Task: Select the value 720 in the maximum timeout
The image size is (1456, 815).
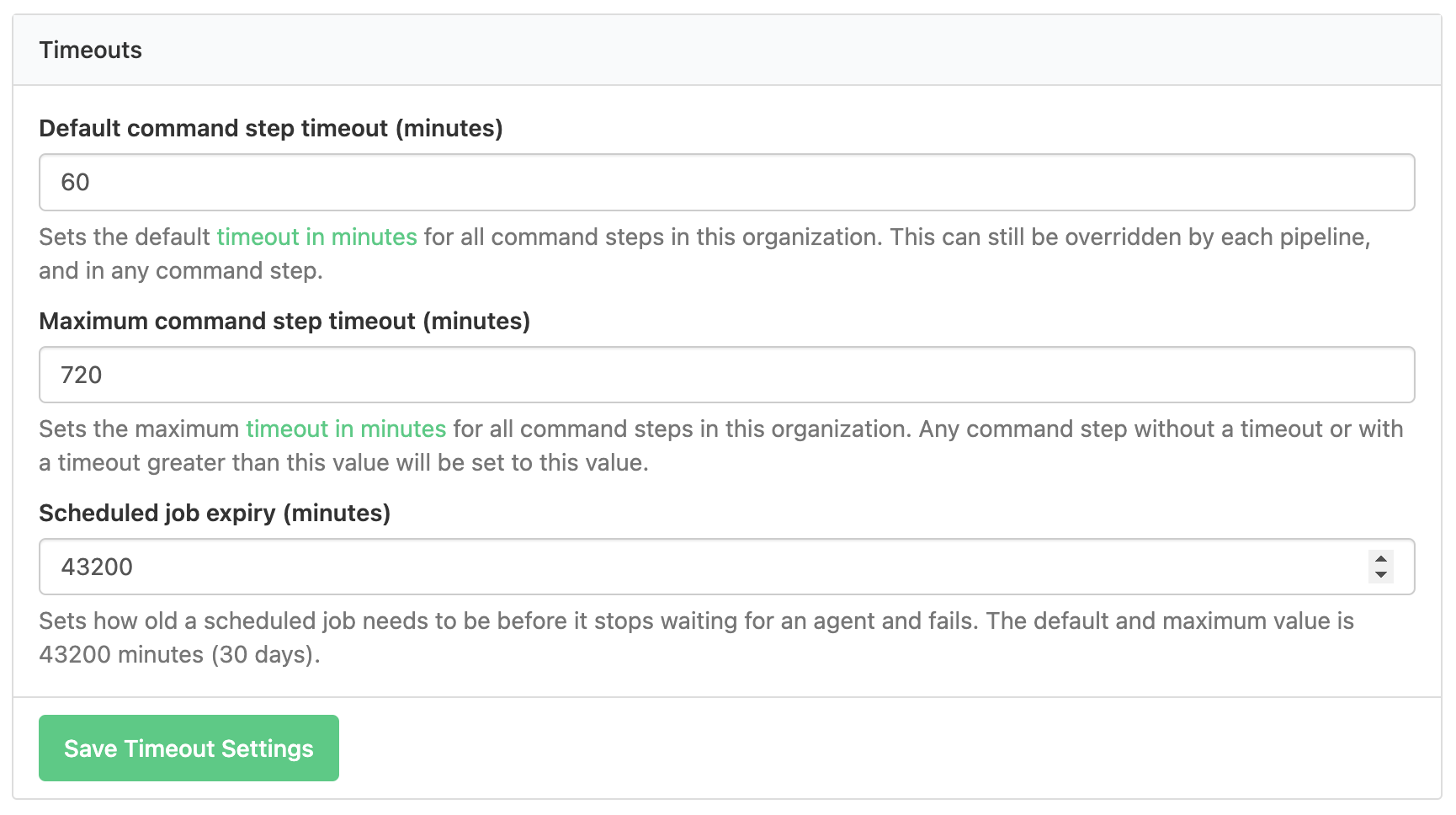Action: point(82,376)
